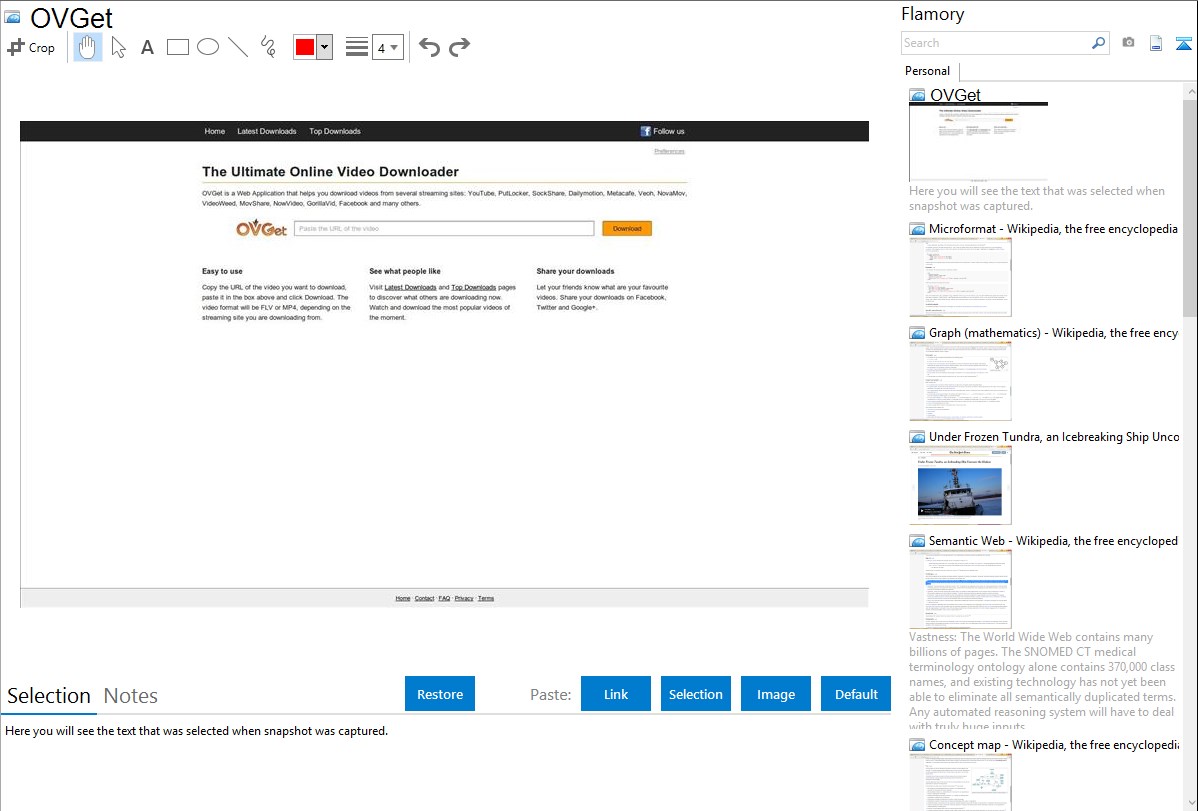Viewport: 1198px width, 811px height.
Task: Click the Flamory icon beside the OVGet heading
Action: (12, 17)
